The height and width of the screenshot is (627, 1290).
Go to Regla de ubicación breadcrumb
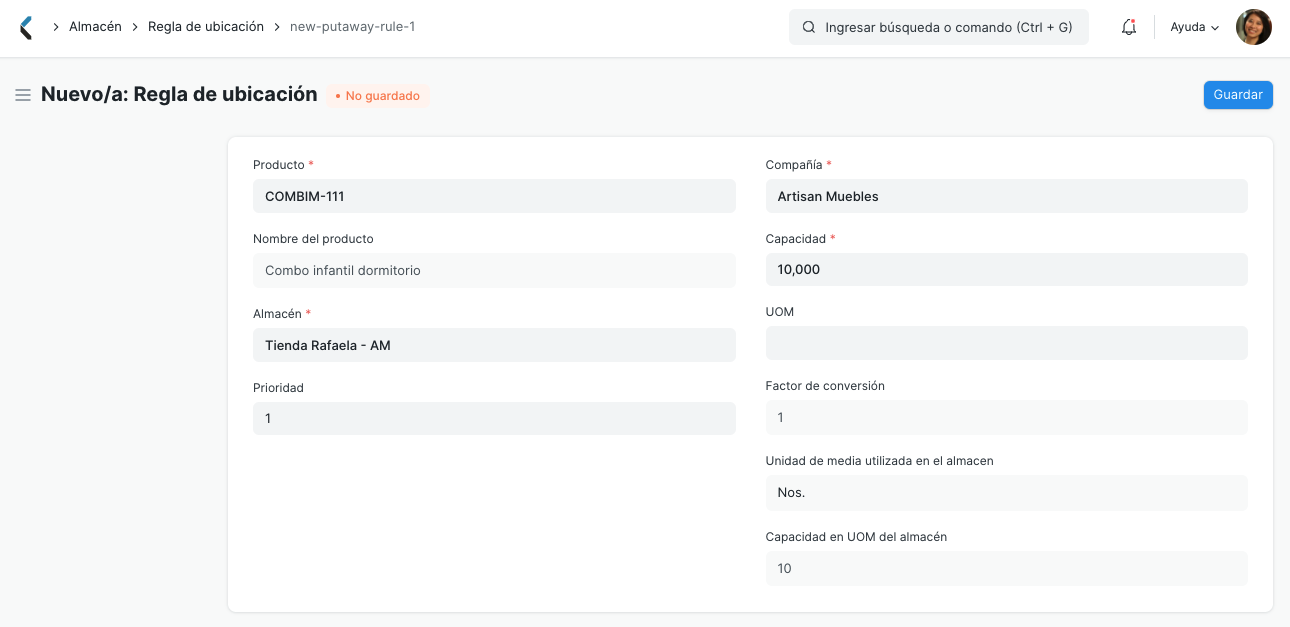pyautogui.click(x=206, y=27)
